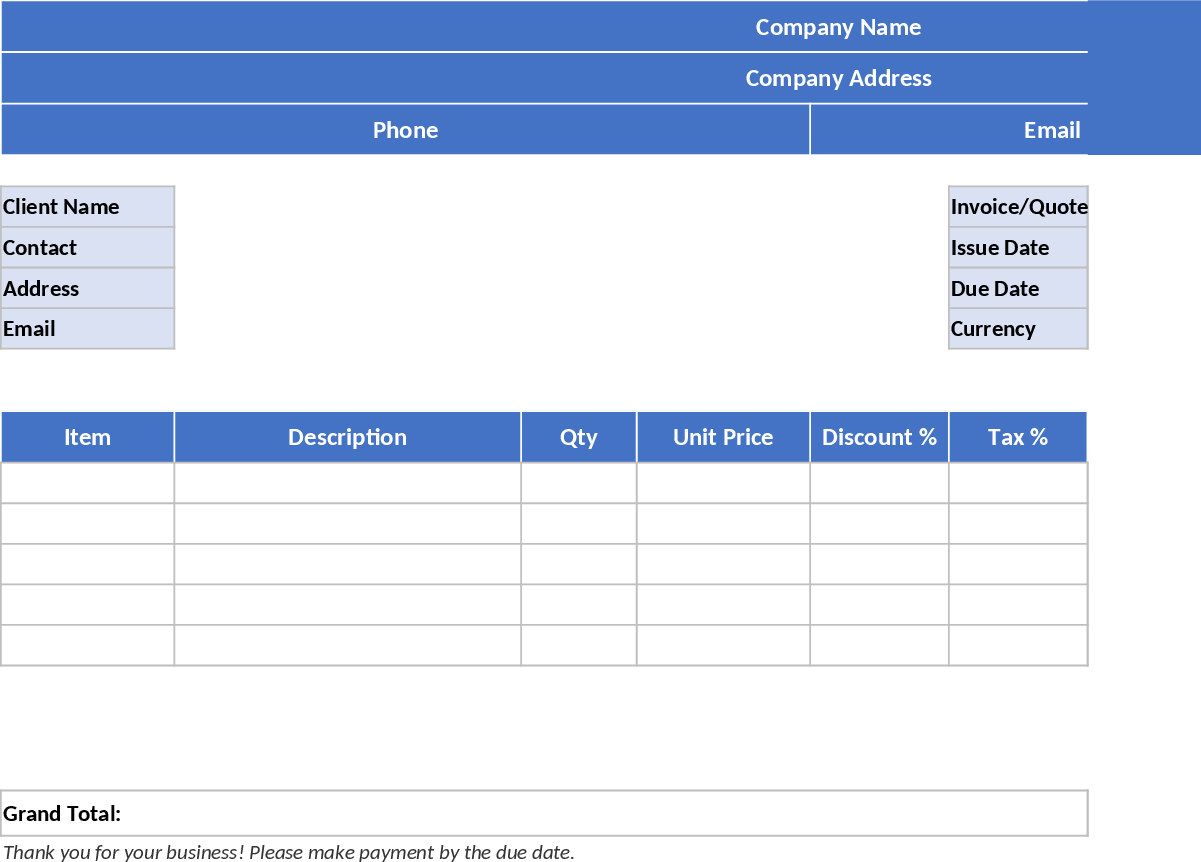Select the Address label cell
Image resolution: width=1201 pixels, height=862 pixels.
(87, 288)
